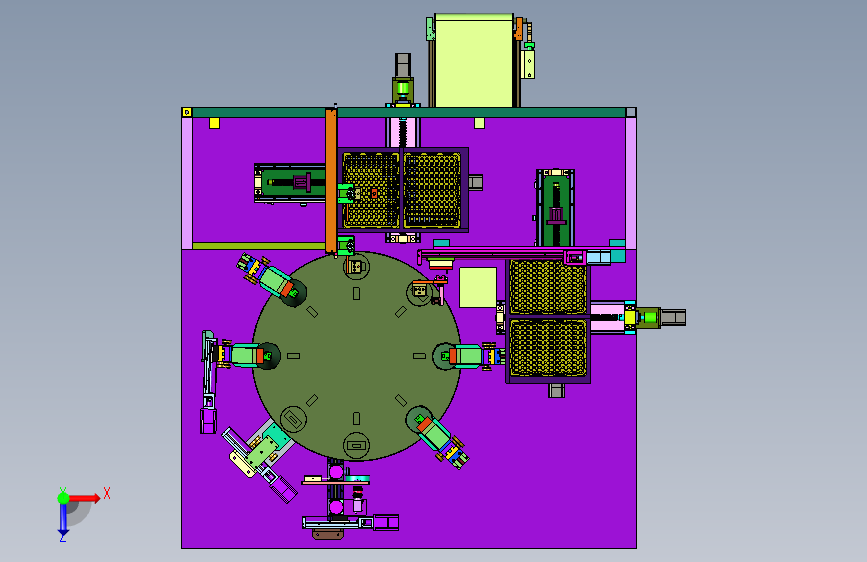This screenshot has width=867, height=562.
Task: Select the lower-right angled gripper station
Action: (438, 436)
